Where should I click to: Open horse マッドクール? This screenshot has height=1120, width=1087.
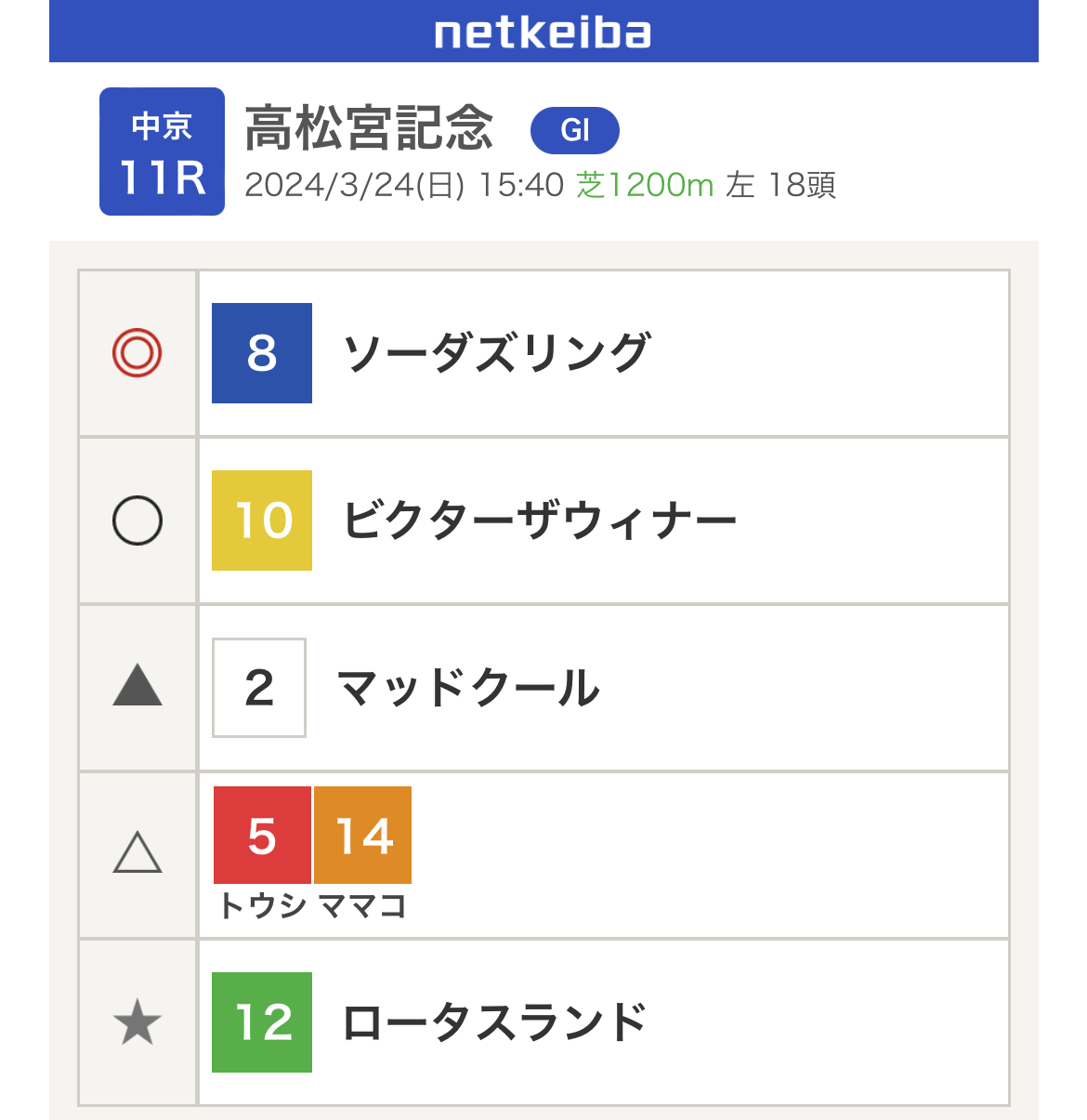(x=468, y=688)
